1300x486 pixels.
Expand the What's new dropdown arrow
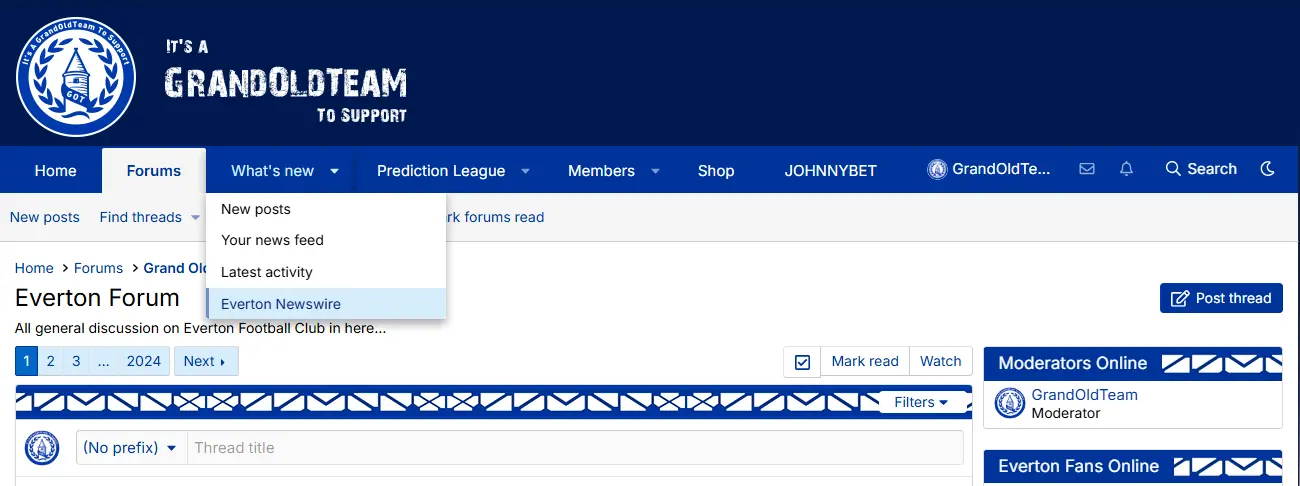335,171
